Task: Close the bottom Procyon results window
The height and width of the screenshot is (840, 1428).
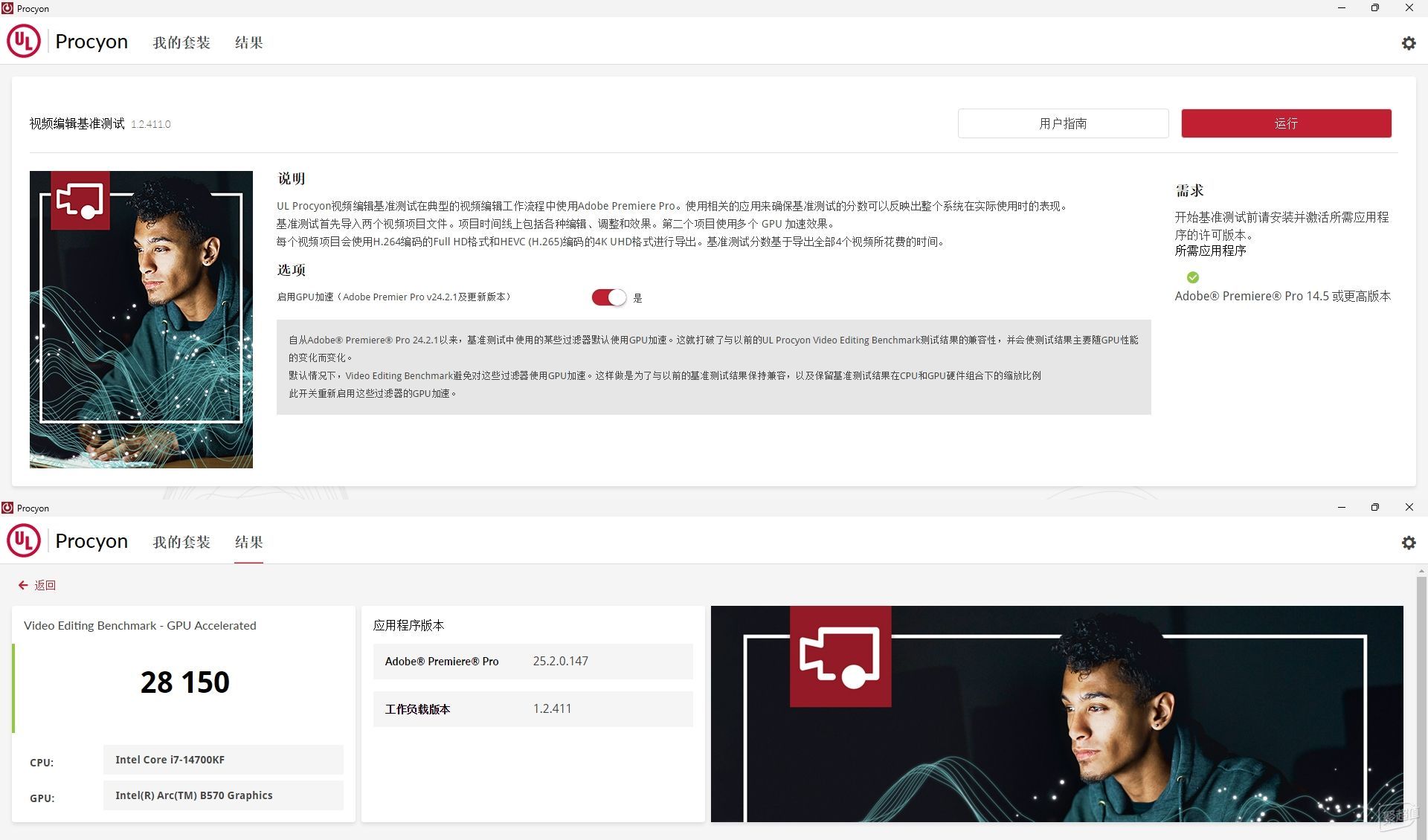Action: pyautogui.click(x=1409, y=507)
